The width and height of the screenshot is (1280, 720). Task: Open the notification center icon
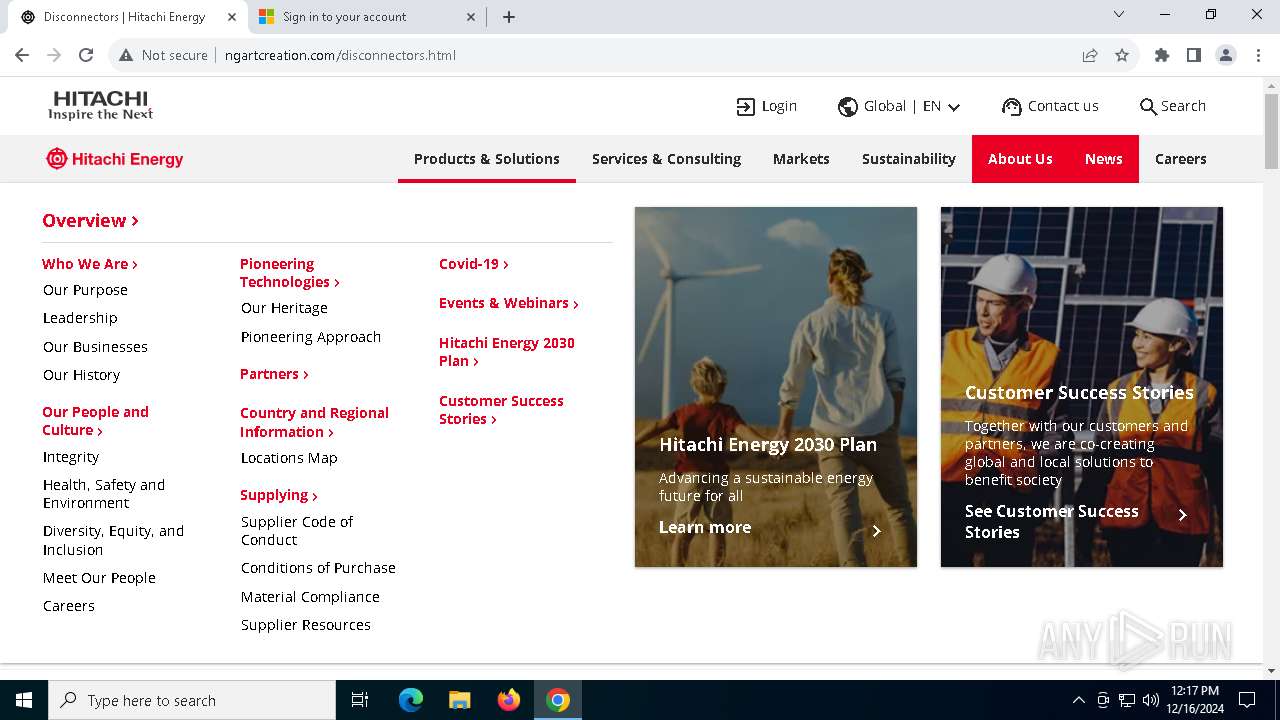(1247, 700)
